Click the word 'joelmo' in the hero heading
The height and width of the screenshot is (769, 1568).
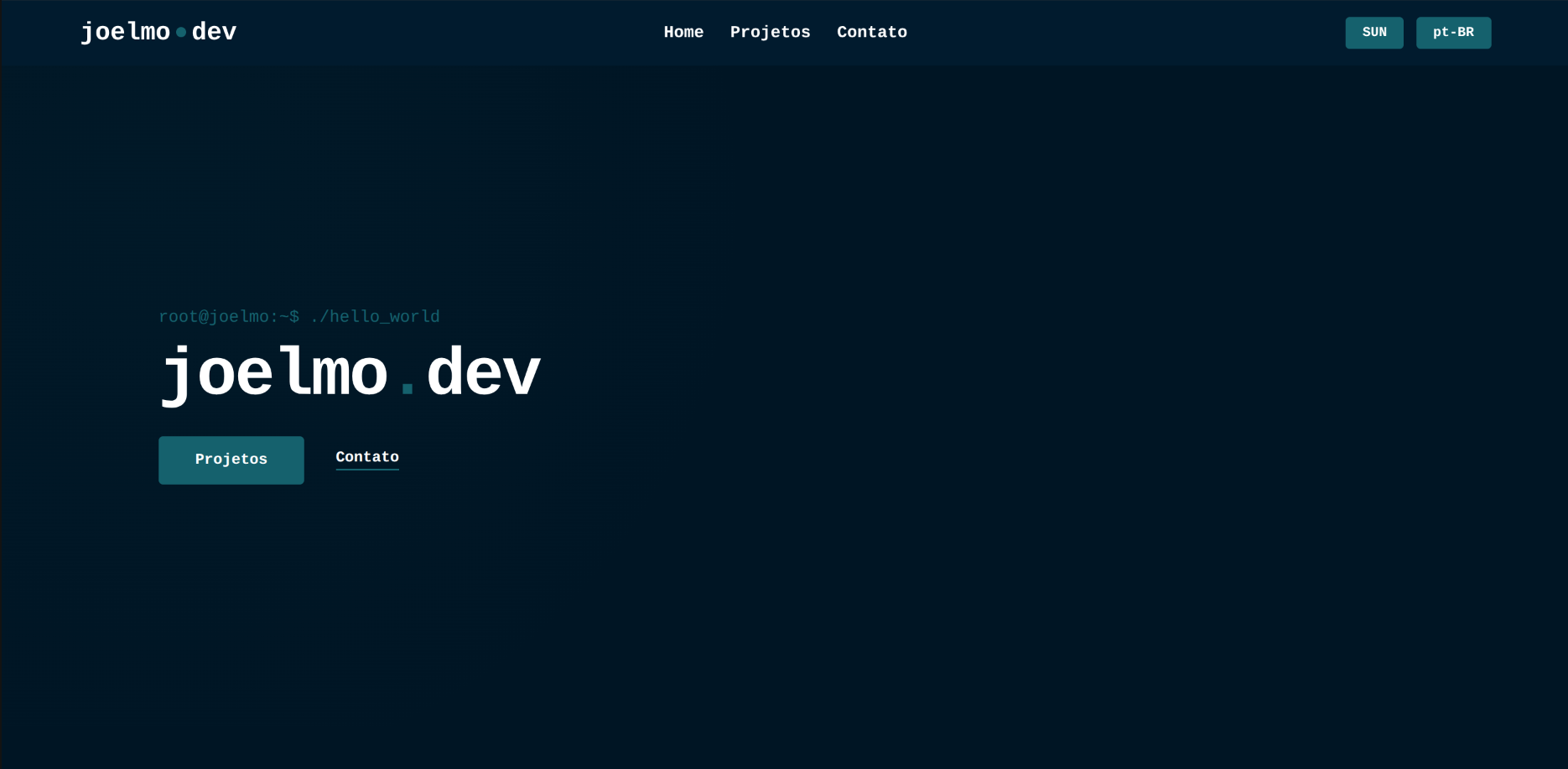point(273,372)
